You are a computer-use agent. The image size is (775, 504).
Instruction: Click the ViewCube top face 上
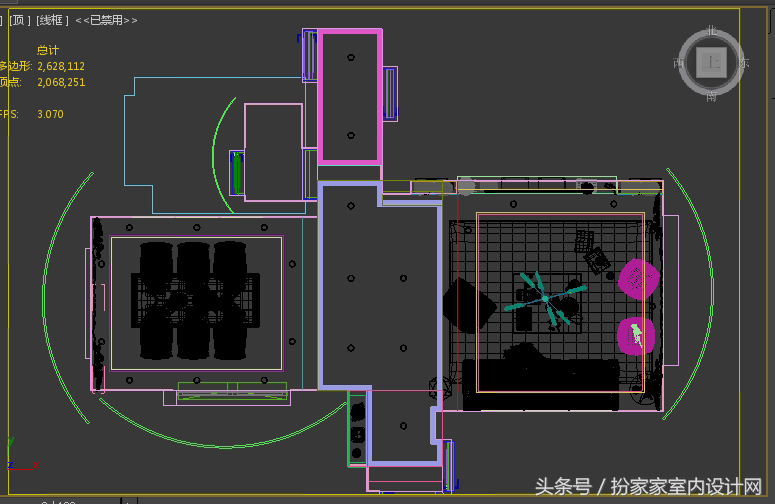[x=711, y=63]
